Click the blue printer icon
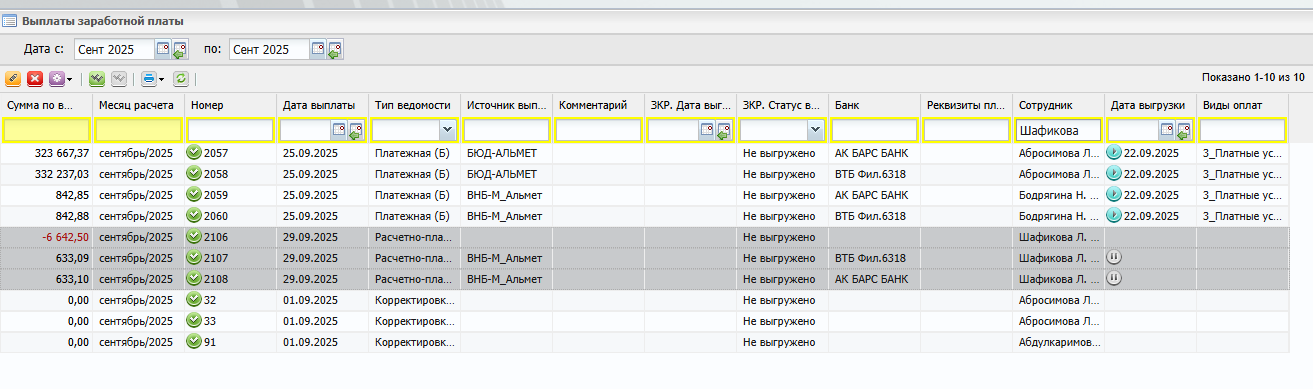 pyautogui.click(x=148, y=78)
